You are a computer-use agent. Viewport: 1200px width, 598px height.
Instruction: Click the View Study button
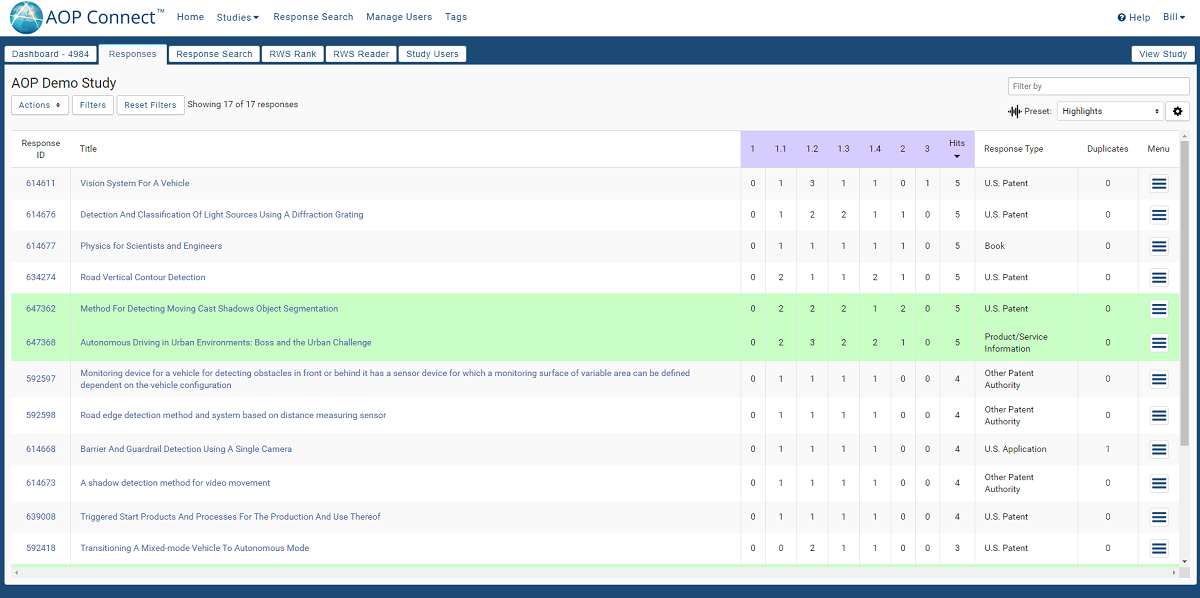pyautogui.click(x=1162, y=54)
